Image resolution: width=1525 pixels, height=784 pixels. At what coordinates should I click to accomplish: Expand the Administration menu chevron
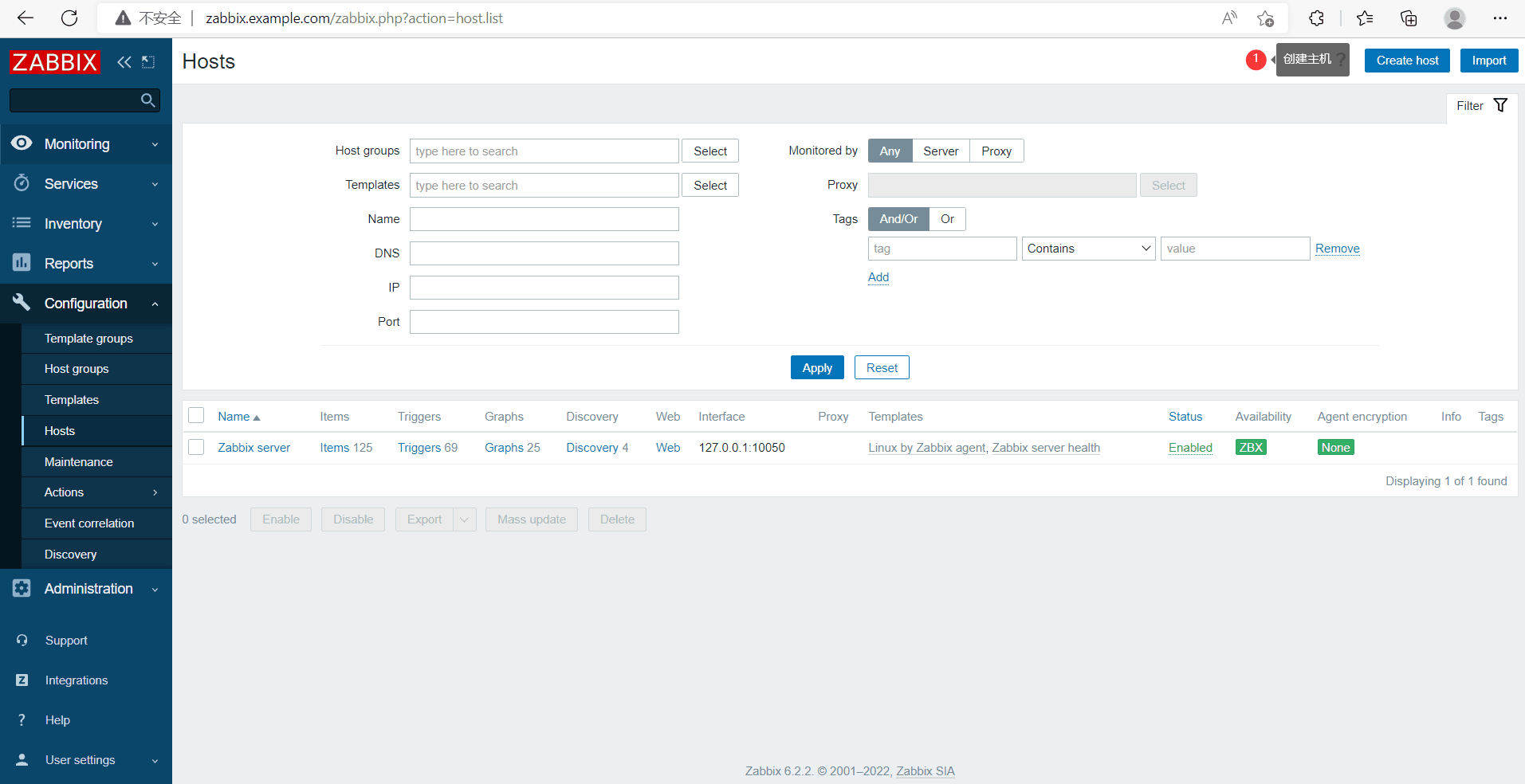click(x=155, y=590)
